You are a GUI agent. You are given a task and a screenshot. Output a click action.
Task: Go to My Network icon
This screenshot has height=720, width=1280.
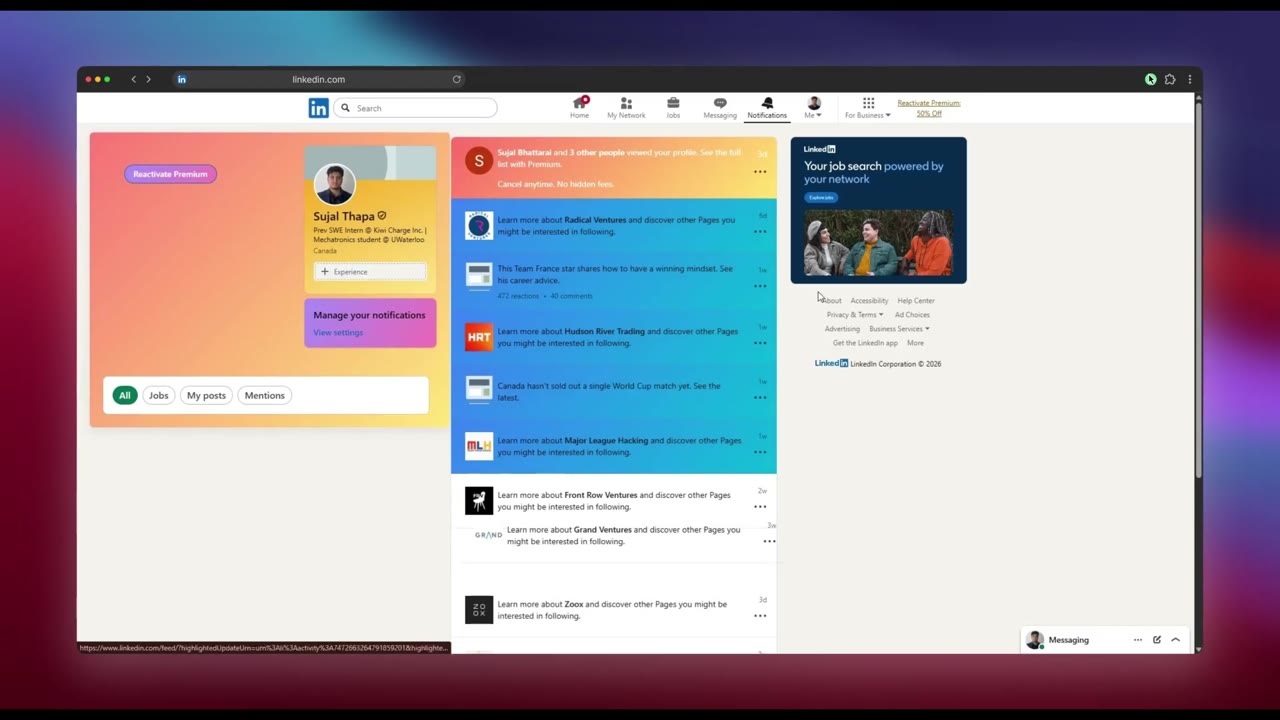[626, 103]
